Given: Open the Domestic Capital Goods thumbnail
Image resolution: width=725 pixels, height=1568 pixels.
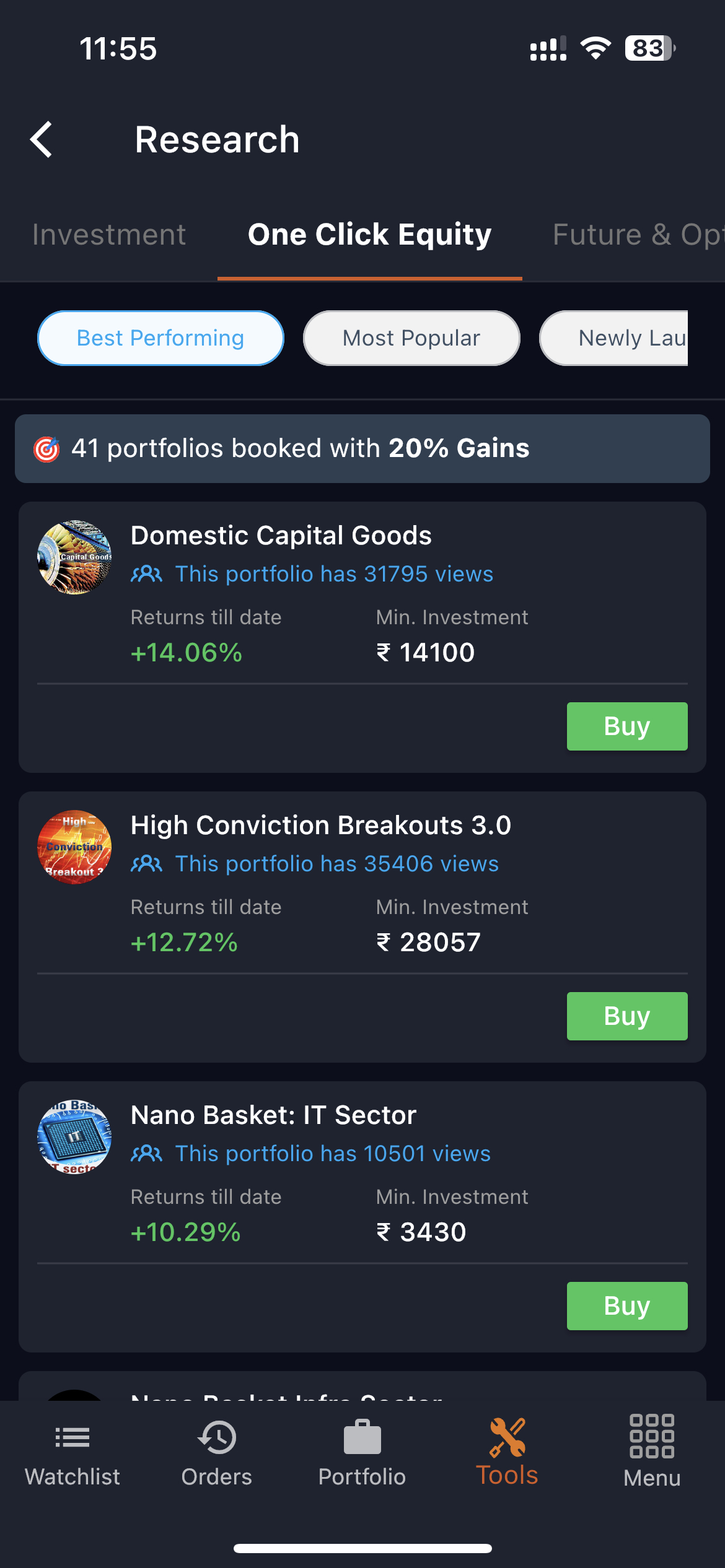Looking at the screenshot, I should point(74,557).
